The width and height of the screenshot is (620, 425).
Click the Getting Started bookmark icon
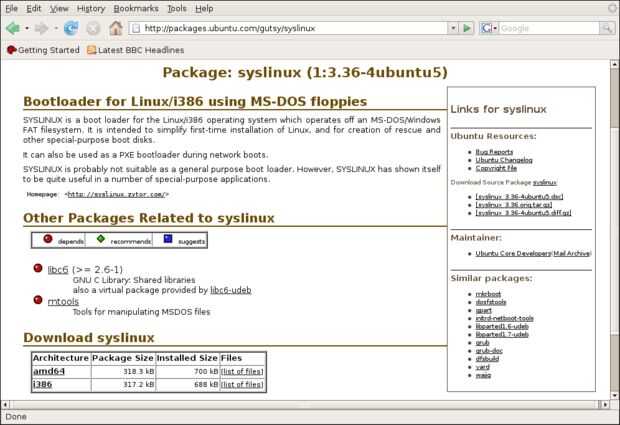pyautogui.click(x=11, y=50)
